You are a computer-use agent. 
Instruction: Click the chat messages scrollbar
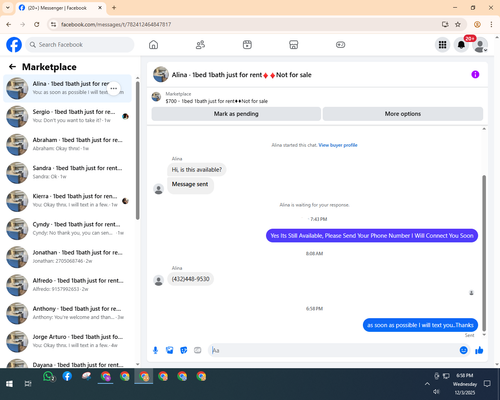[x=484, y=253]
